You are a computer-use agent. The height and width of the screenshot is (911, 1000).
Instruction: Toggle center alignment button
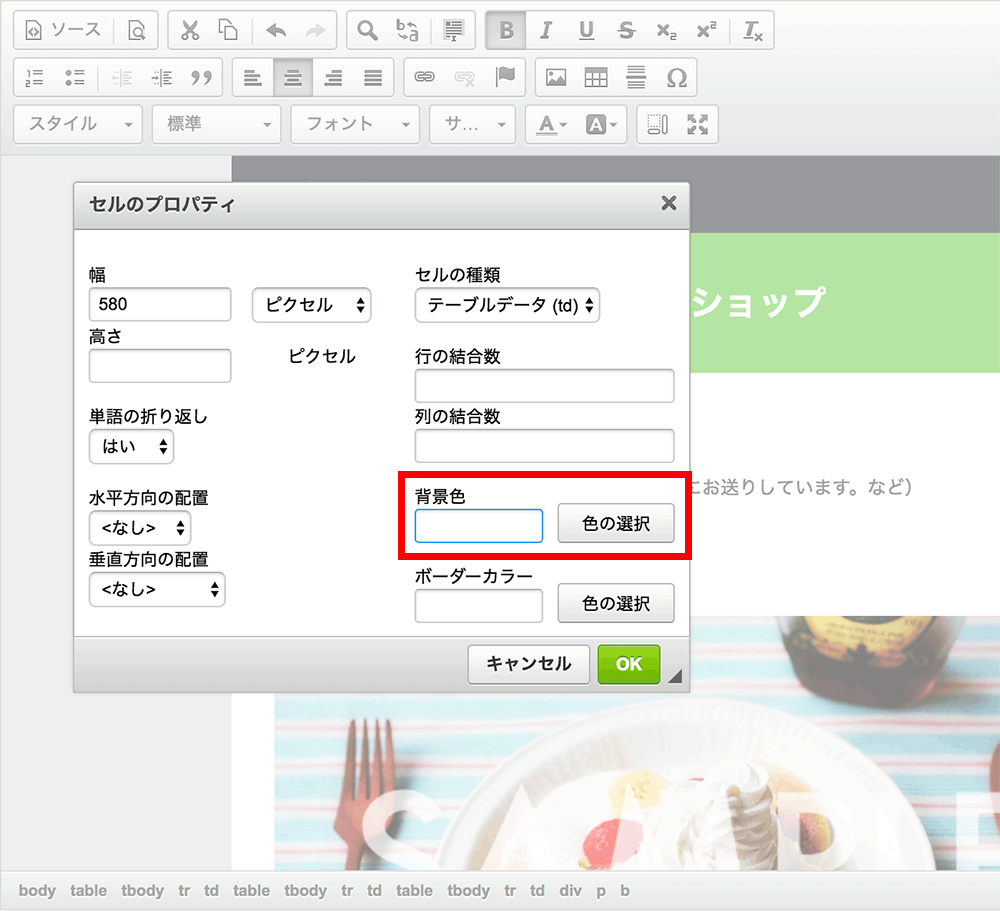[293, 77]
